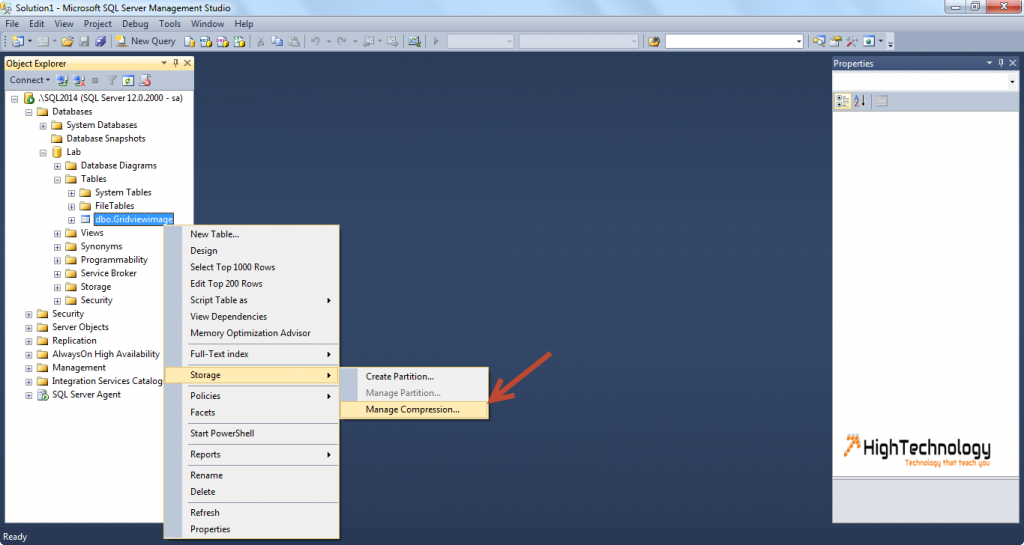Click the Save icon in the toolbar
The height and width of the screenshot is (545, 1024).
(84, 41)
